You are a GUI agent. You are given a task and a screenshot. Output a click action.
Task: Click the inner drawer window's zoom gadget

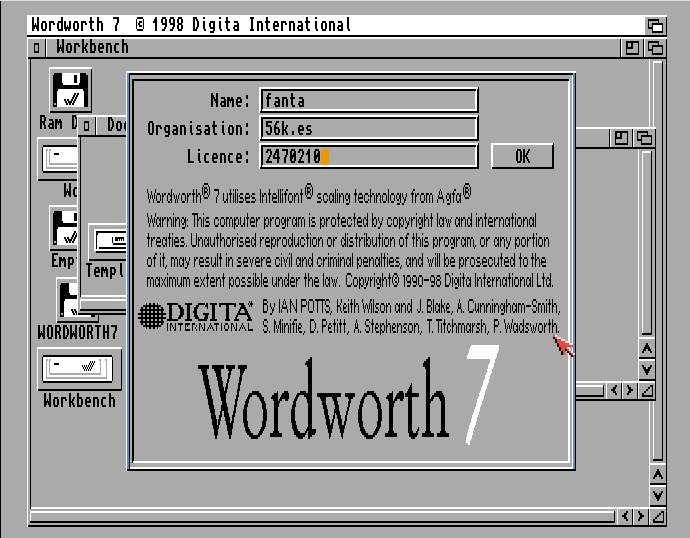tap(621, 138)
